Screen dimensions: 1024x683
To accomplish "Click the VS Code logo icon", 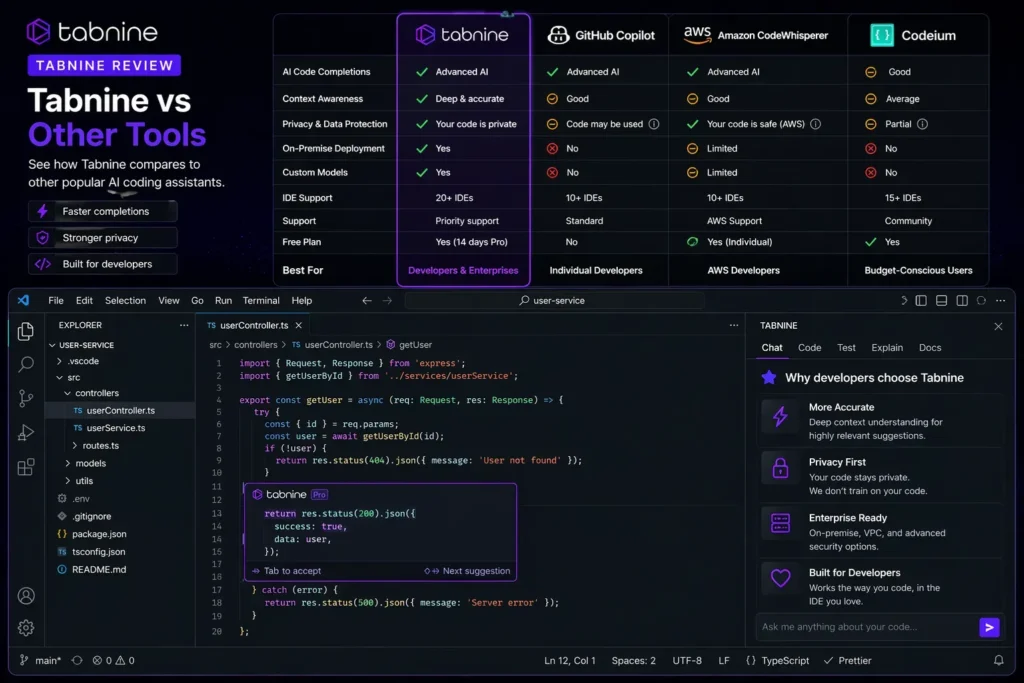I will point(24,300).
